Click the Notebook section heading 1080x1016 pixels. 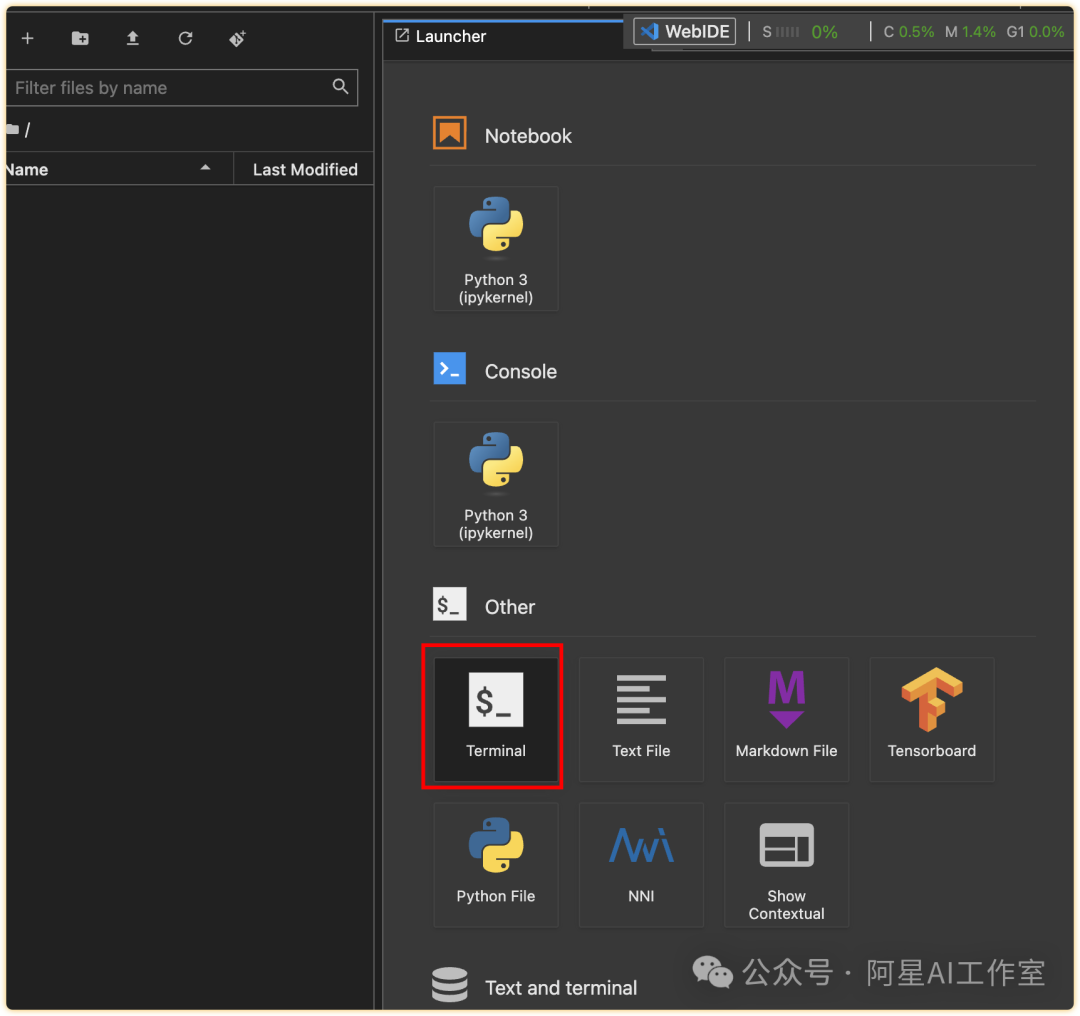[528, 136]
